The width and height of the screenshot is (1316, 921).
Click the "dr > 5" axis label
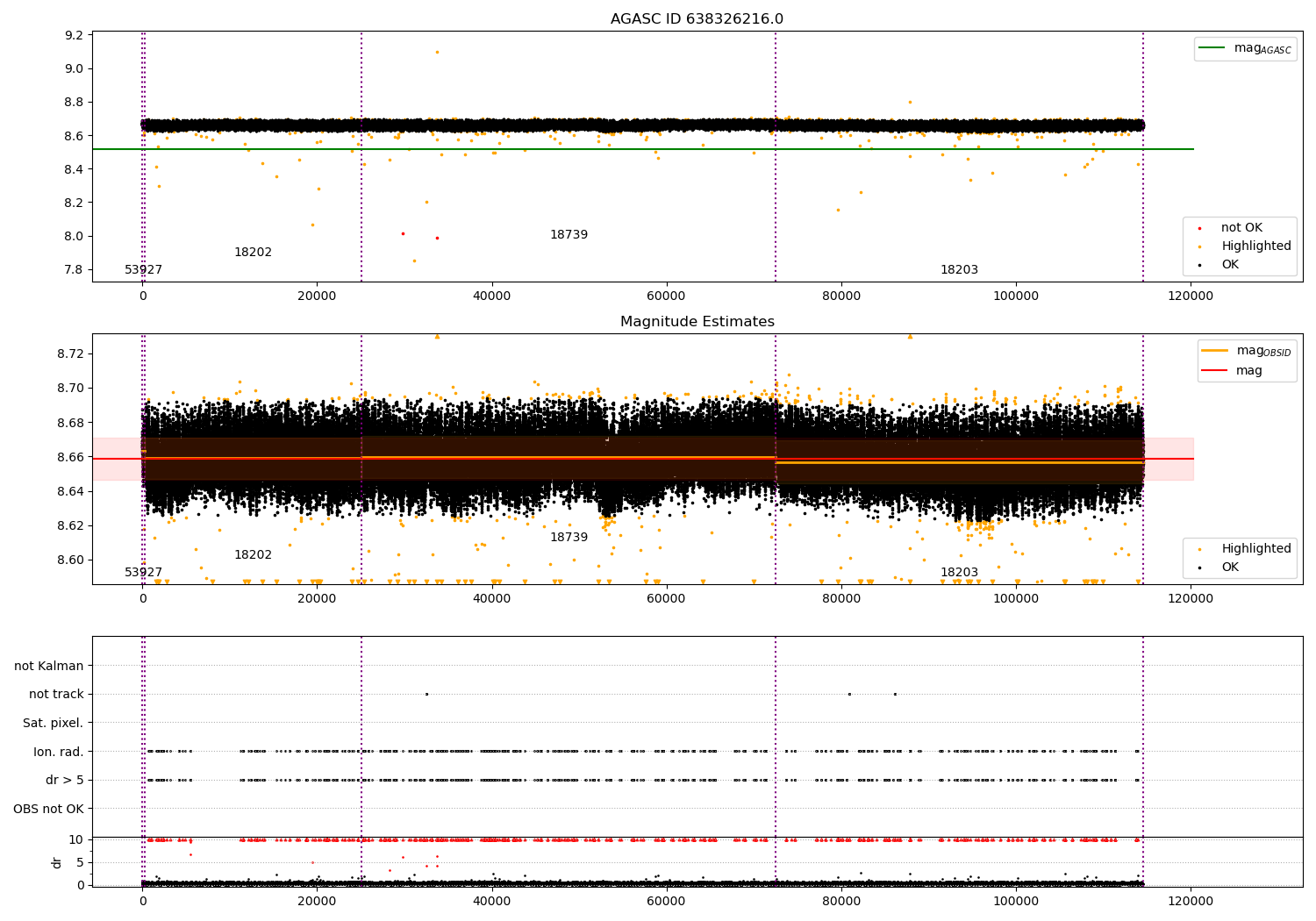(x=65, y=780)
